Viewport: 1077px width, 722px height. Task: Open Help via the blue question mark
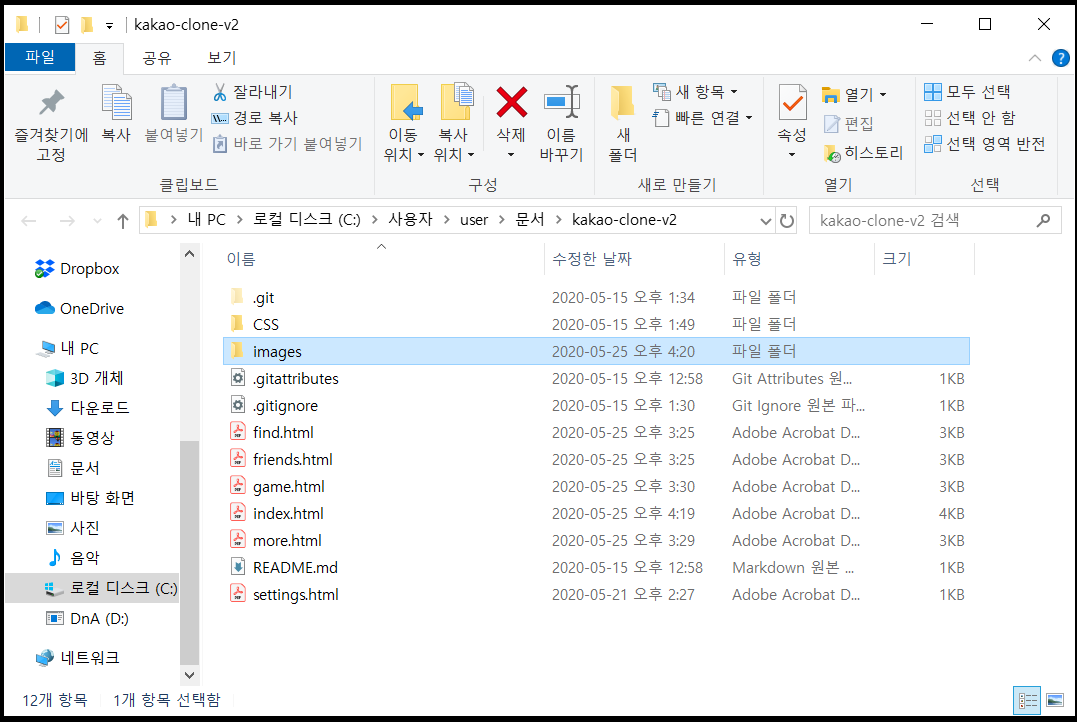click(1061, 58)
